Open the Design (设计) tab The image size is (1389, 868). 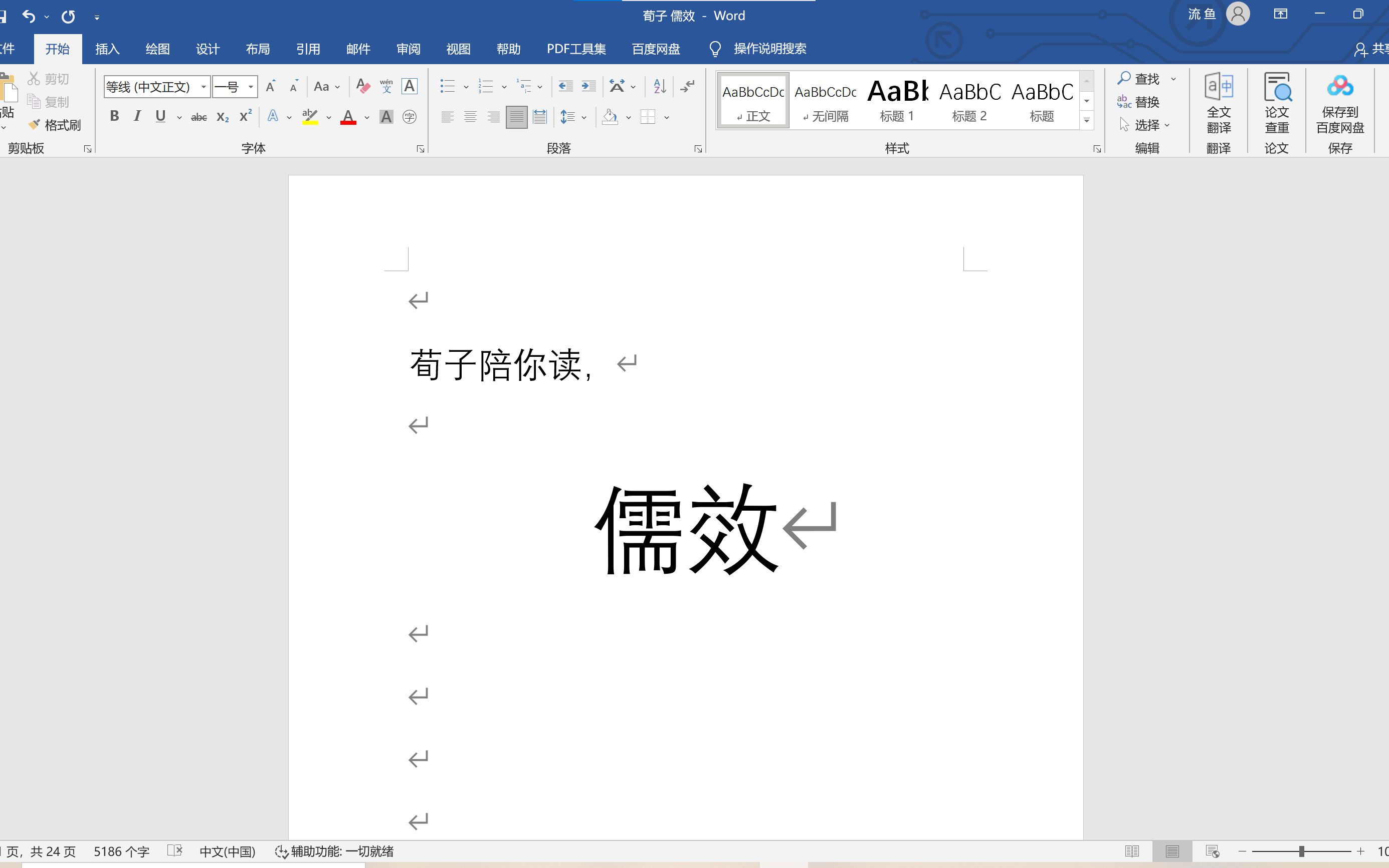tap(208, 49)
